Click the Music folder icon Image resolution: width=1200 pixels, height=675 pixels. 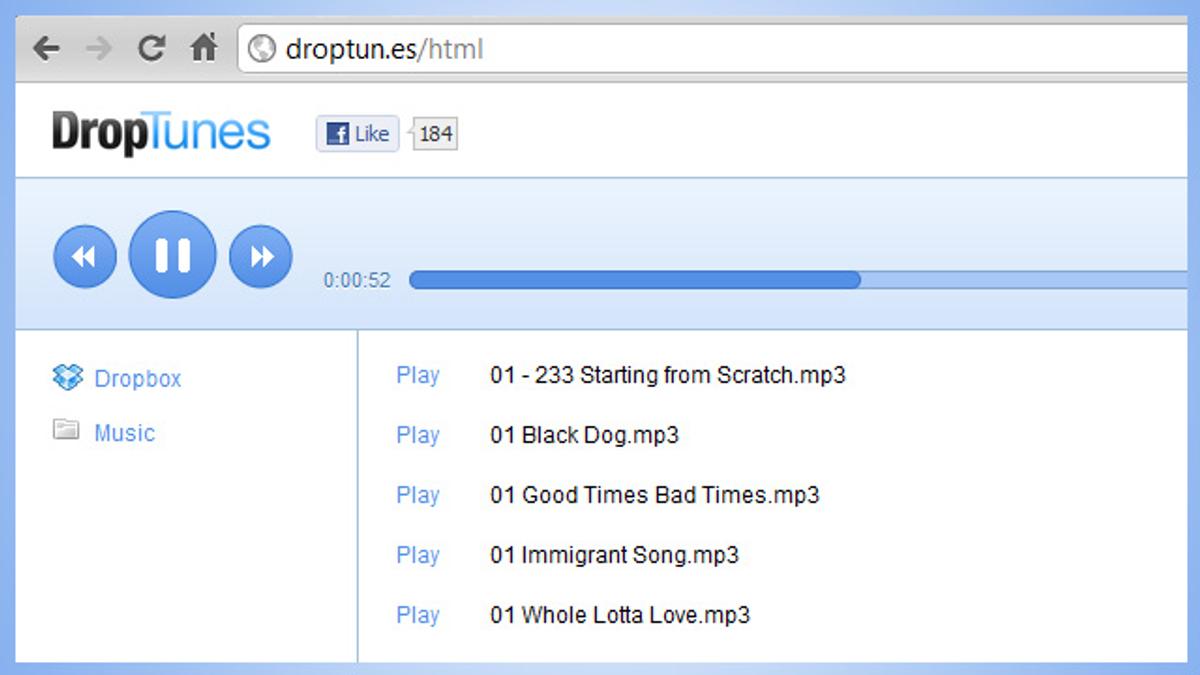point(66,431)
